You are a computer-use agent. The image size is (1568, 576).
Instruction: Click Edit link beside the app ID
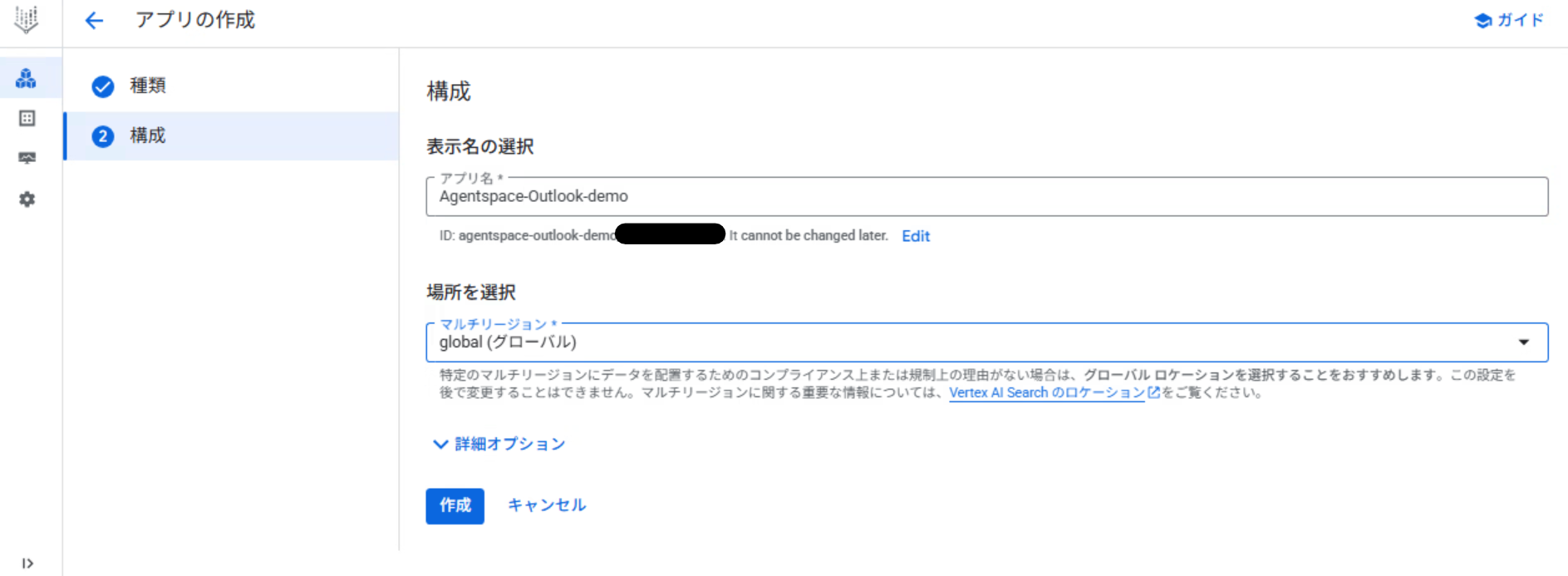pyautogui.click(x=915, y=236)
